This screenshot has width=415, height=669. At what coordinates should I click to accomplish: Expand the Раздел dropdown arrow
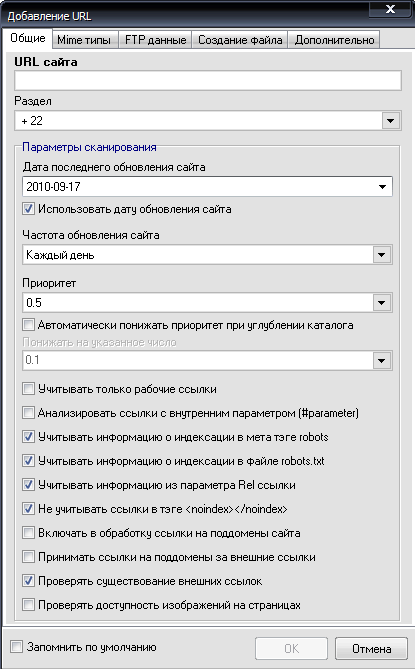[390, 121]
